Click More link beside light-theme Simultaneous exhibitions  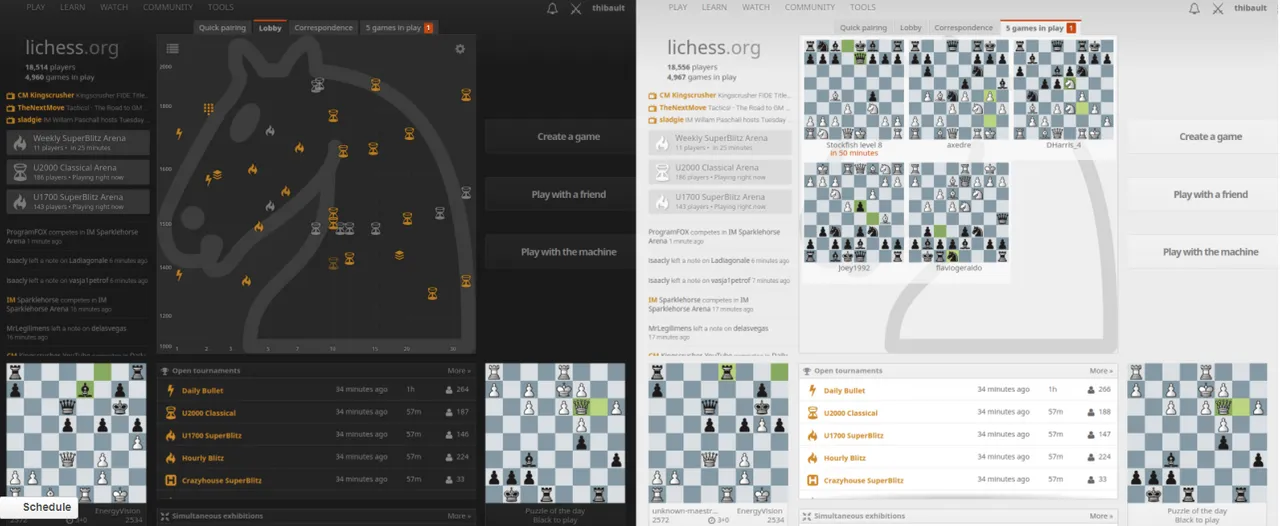[x=1101, y=516]
